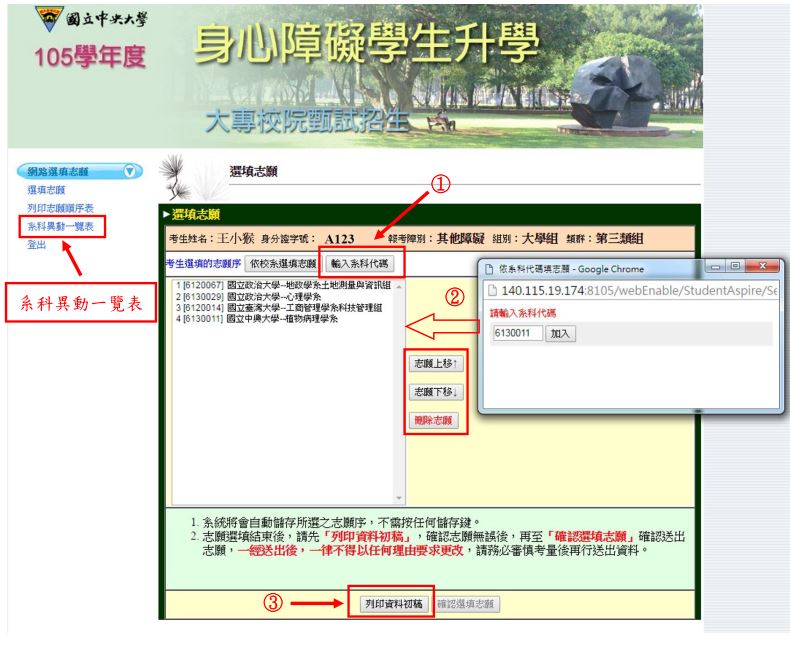Select list row 4 [6130011] 國立中興大學 植物病理學系
The width and height of the screenshot is (790, 667).
(x=257, y=318)
